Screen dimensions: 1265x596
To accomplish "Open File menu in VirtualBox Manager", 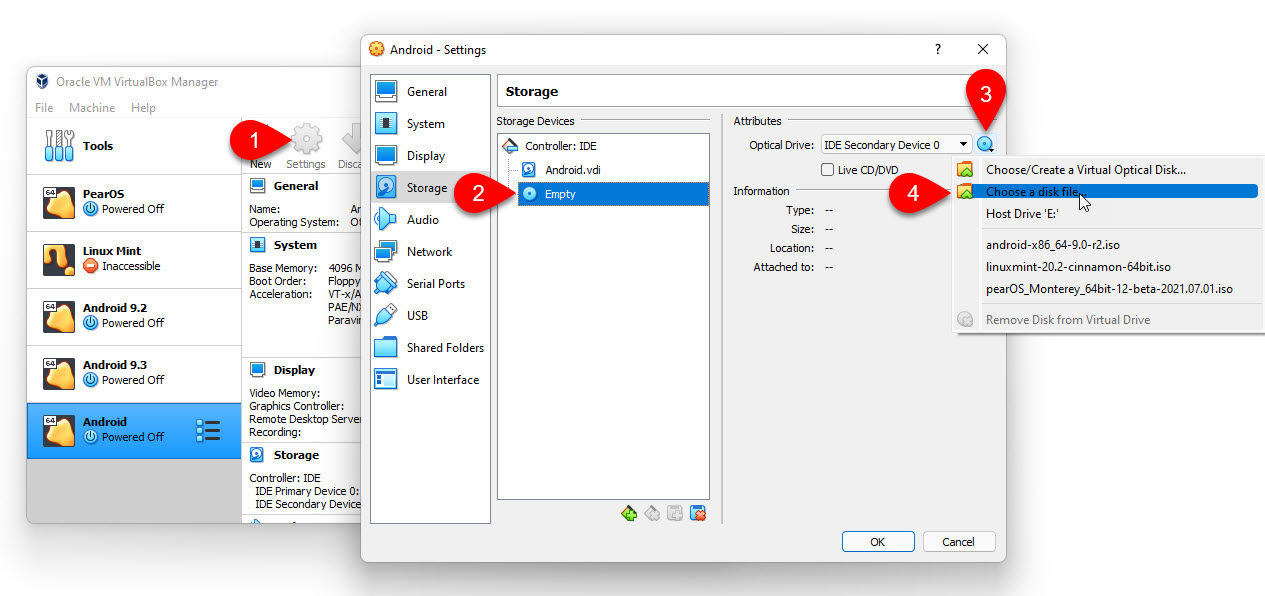I will point(44,108).
